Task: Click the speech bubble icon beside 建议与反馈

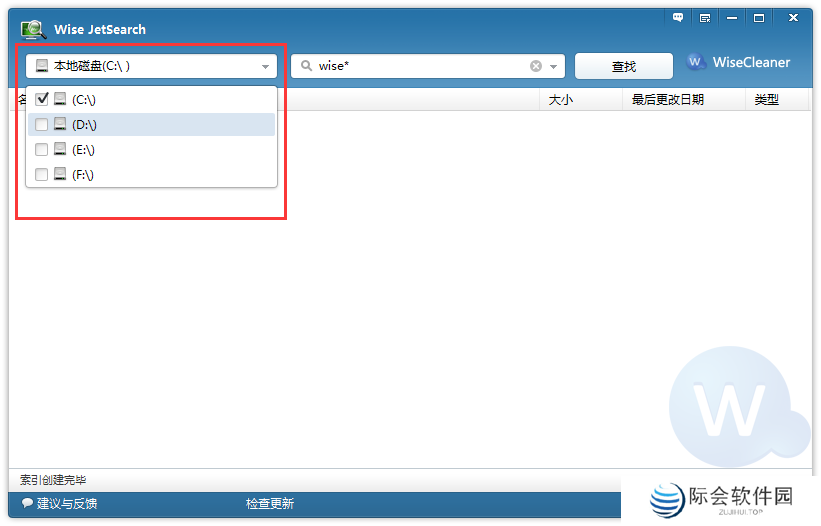Action: point(27,503)
